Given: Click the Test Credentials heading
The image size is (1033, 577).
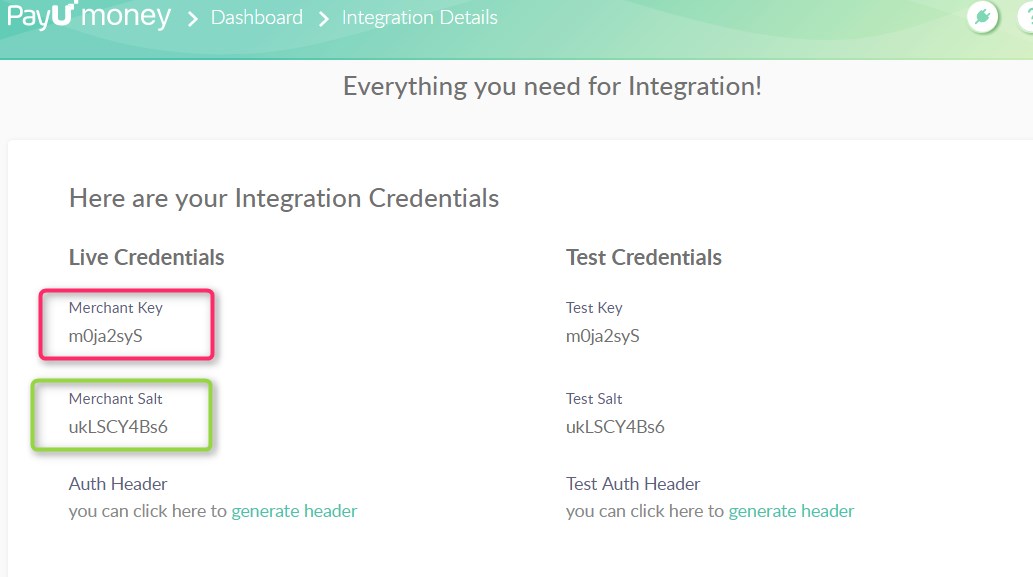Looking at the screenshot, I should (643, 257).
